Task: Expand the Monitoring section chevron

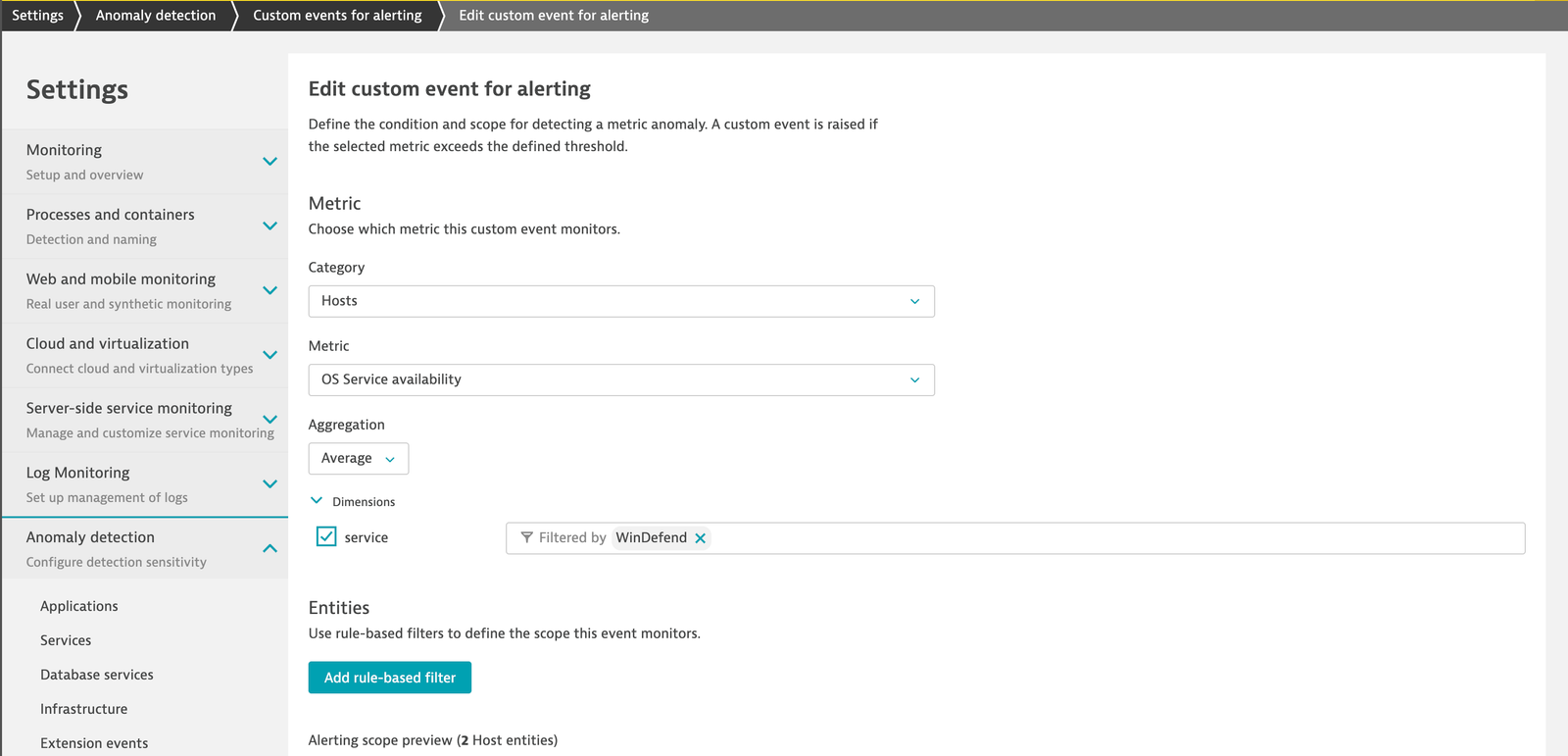Action: coord(270,161)
